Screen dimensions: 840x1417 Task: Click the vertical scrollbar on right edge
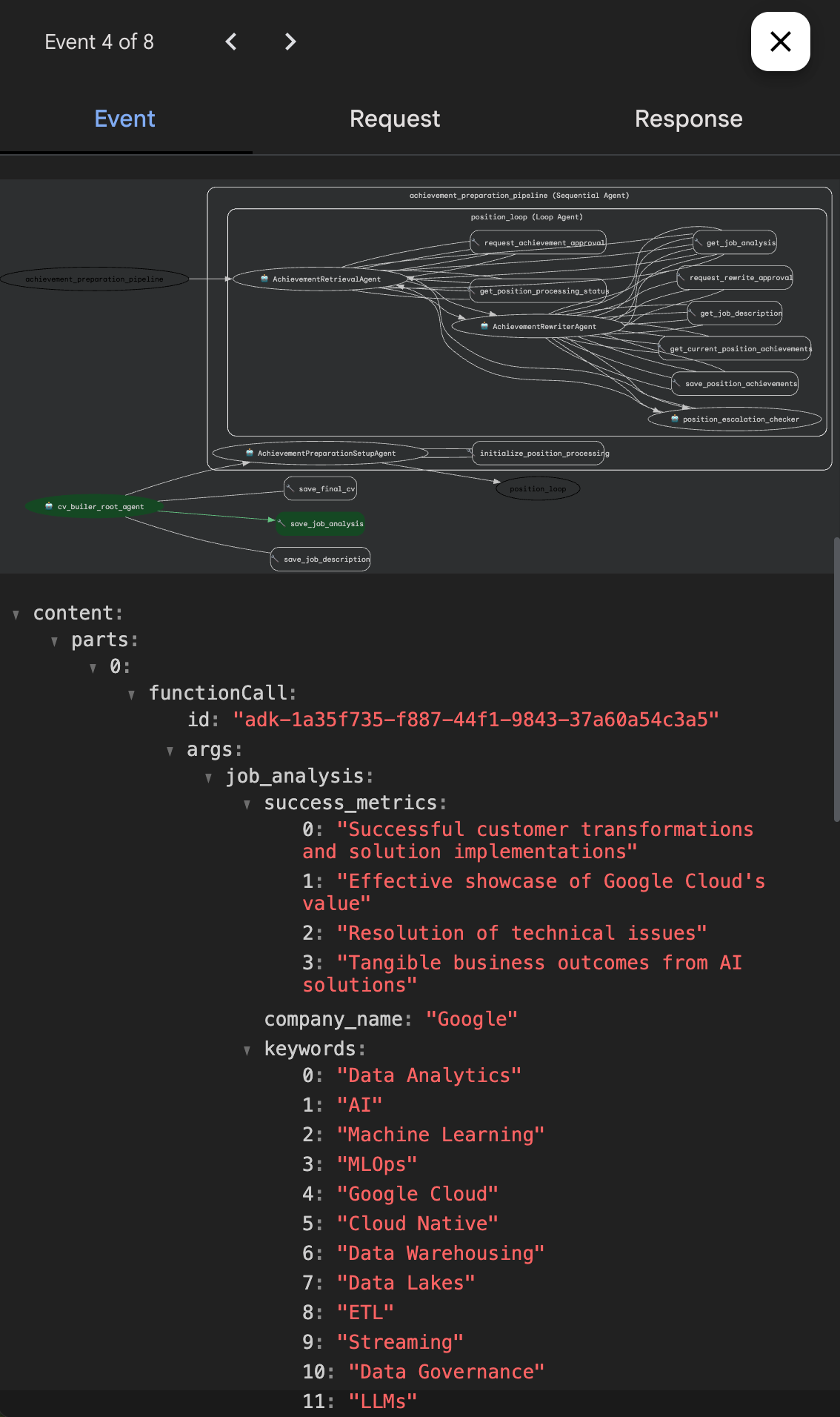point(836,678)
